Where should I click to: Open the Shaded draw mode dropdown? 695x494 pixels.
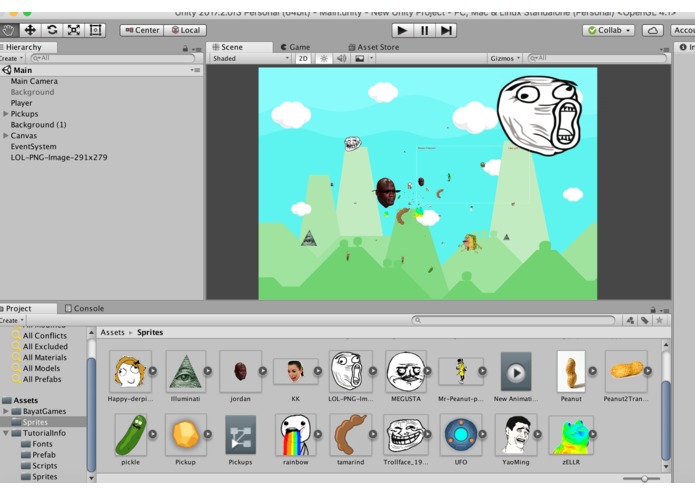pos(250,58)
